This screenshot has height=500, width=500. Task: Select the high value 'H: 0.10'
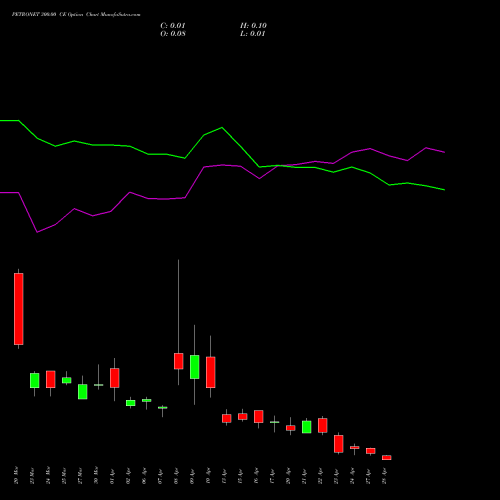click(x=253, y=26)
